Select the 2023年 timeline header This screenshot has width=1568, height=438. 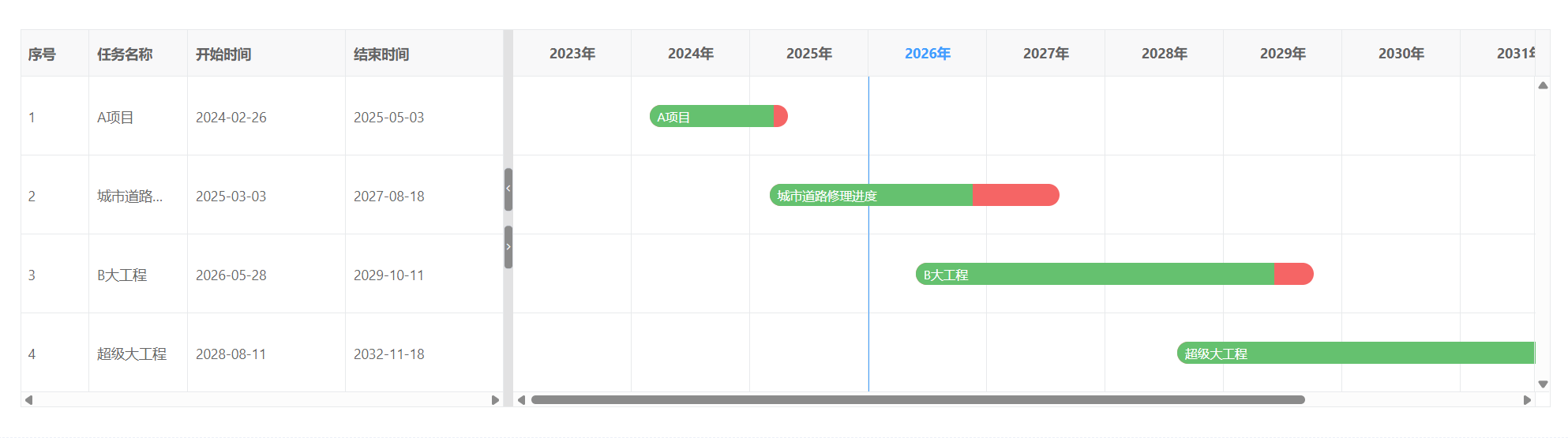(x=572, y=54)
